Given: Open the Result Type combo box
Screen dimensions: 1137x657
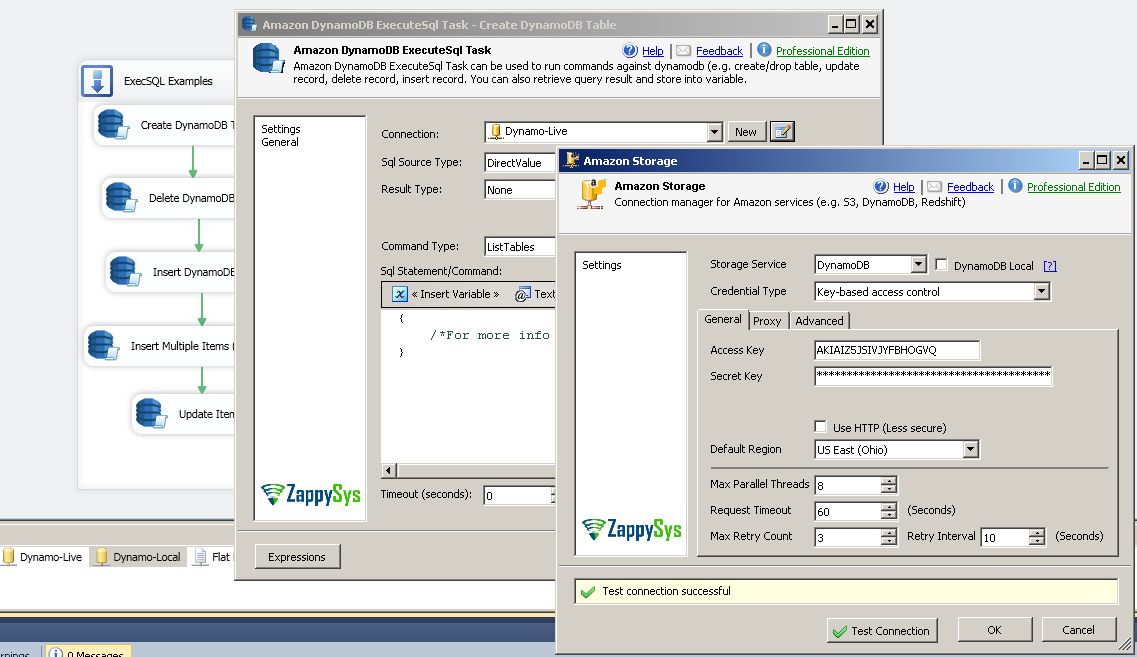Looking at the screenshot, I should point(521,189).
